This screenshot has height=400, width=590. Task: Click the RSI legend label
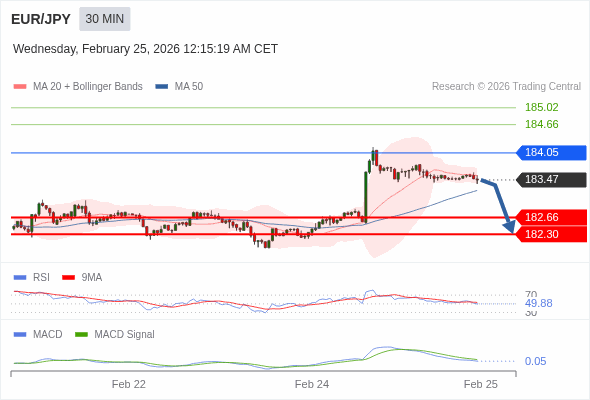(x=41, y=278)
